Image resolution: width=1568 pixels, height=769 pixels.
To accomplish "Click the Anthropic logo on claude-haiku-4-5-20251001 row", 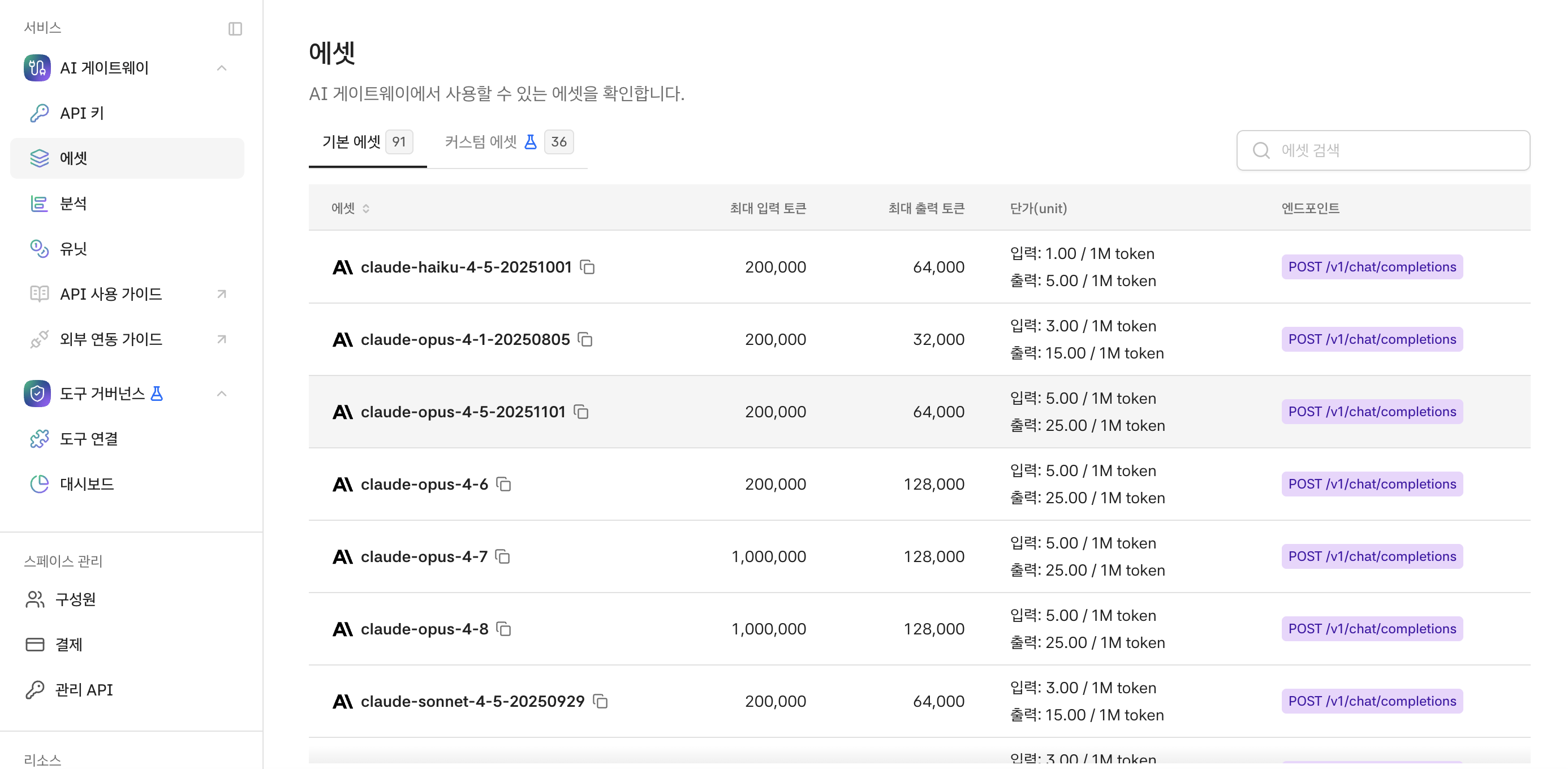I will click(343, 267).
